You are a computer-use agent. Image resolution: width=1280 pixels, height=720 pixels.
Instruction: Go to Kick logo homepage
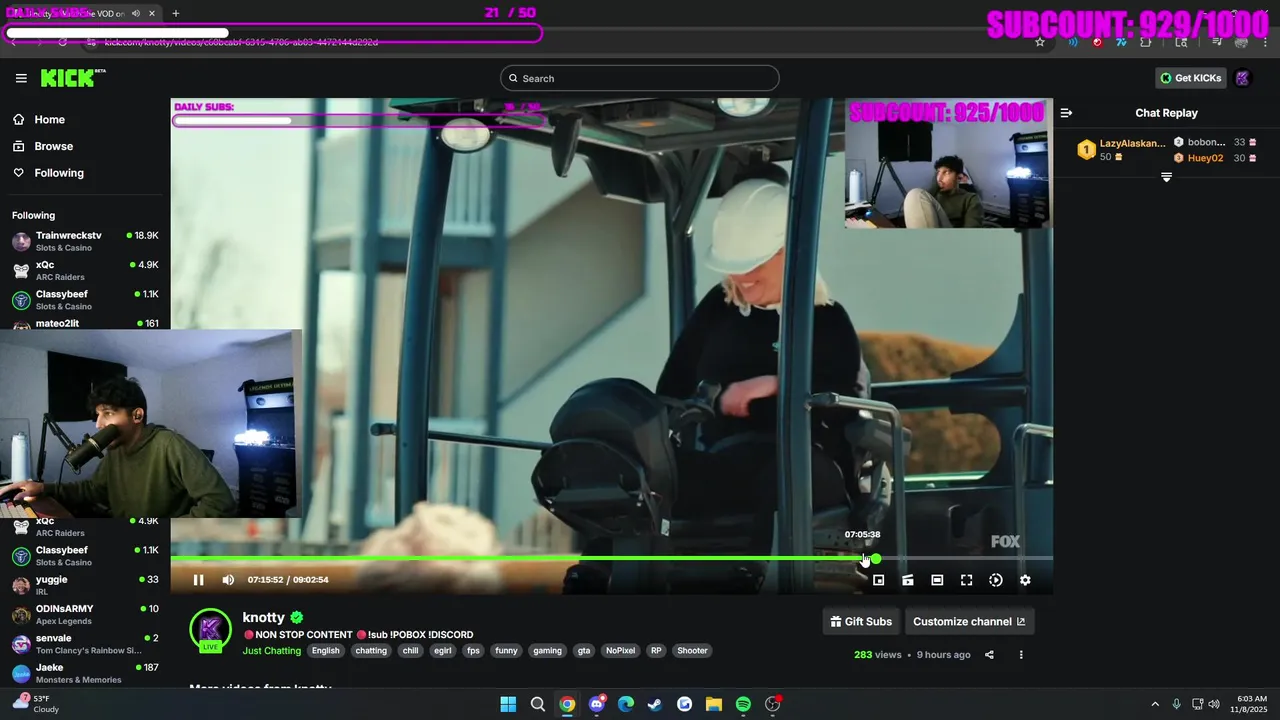[x=72, y=78]
